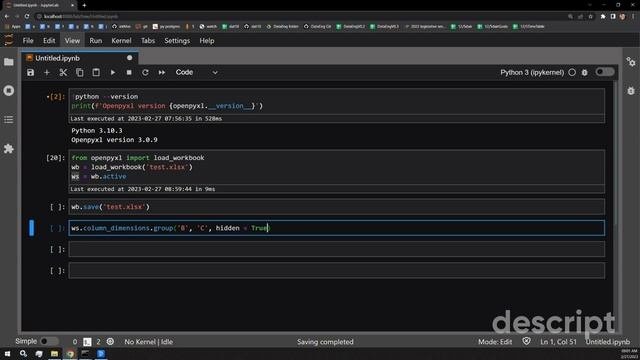
Task: Click 'Untitled.ipynb' in status bar
Action: 608,342
